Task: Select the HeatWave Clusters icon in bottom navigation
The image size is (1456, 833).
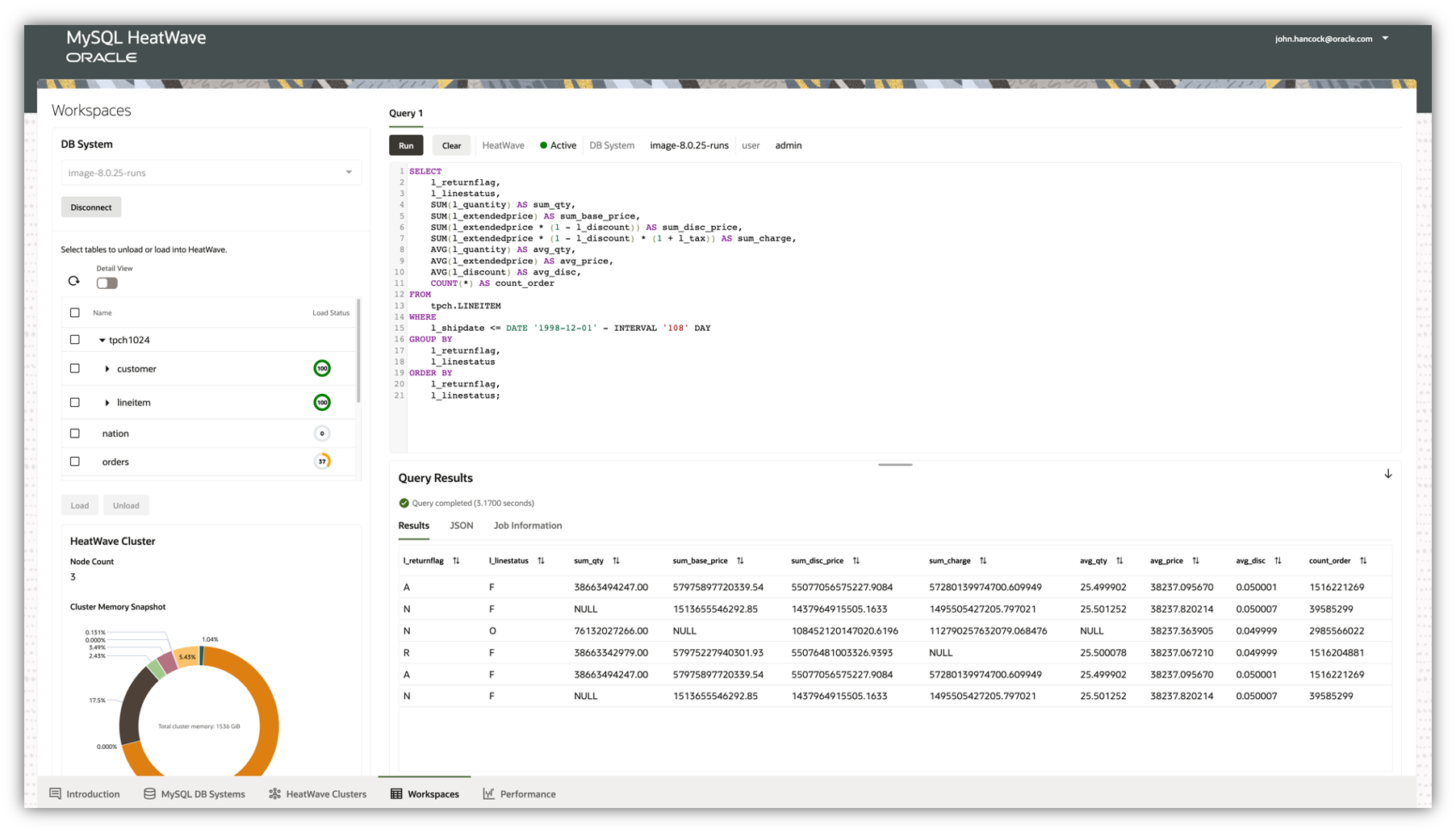Action: (274, 793)
